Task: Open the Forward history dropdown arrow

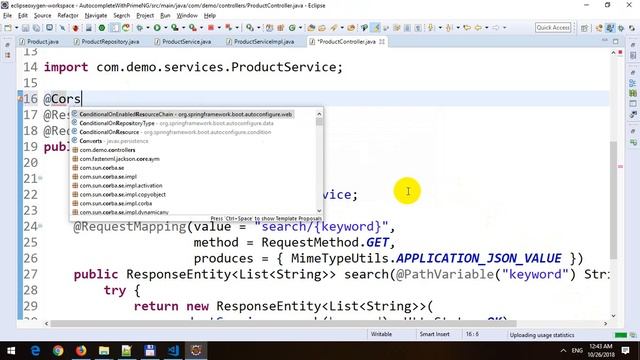Action: pos(504,28)
